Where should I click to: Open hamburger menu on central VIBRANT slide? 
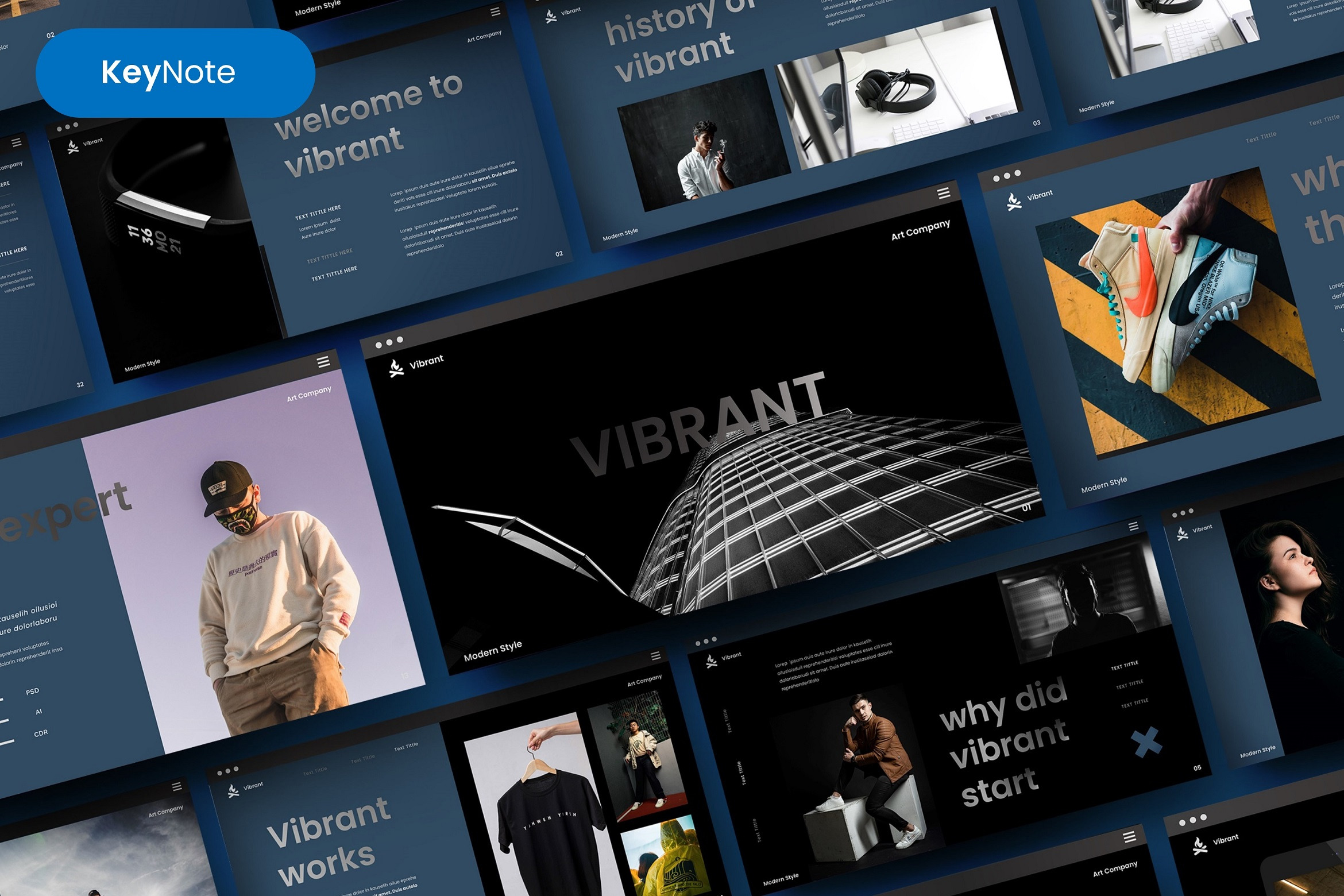tap(943, 193)
